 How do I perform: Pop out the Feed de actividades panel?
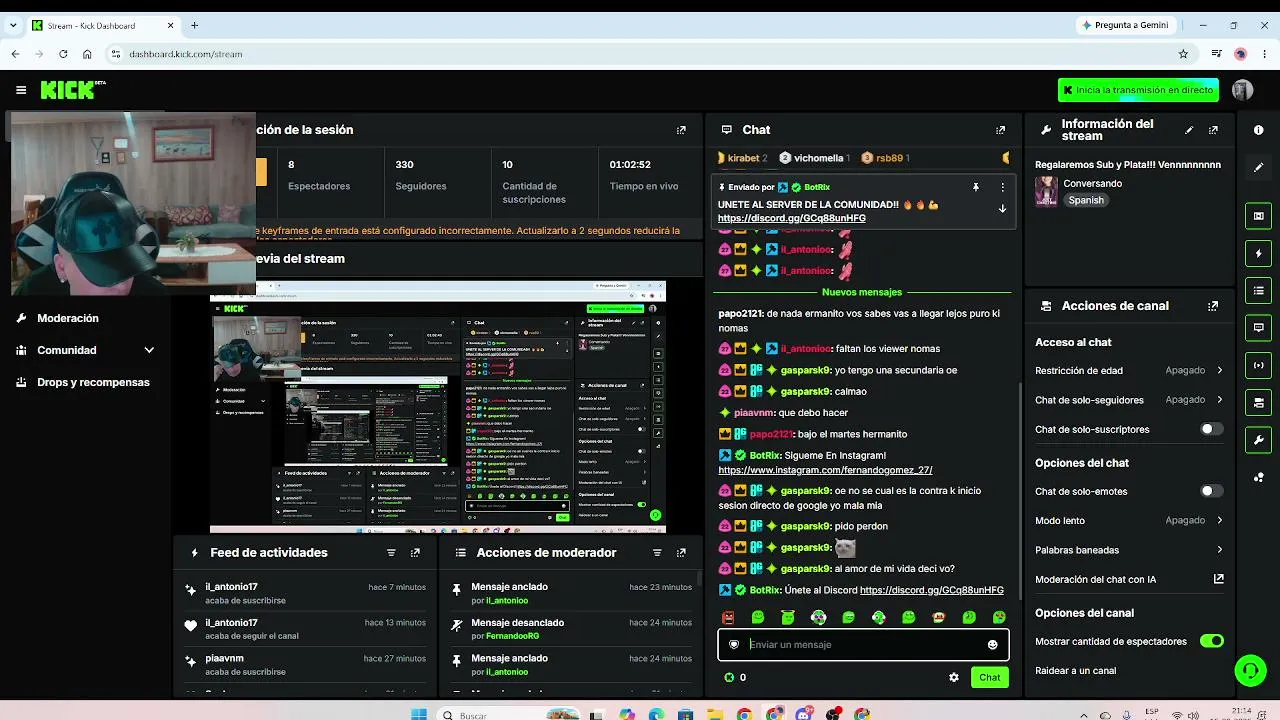click(415, 552)
